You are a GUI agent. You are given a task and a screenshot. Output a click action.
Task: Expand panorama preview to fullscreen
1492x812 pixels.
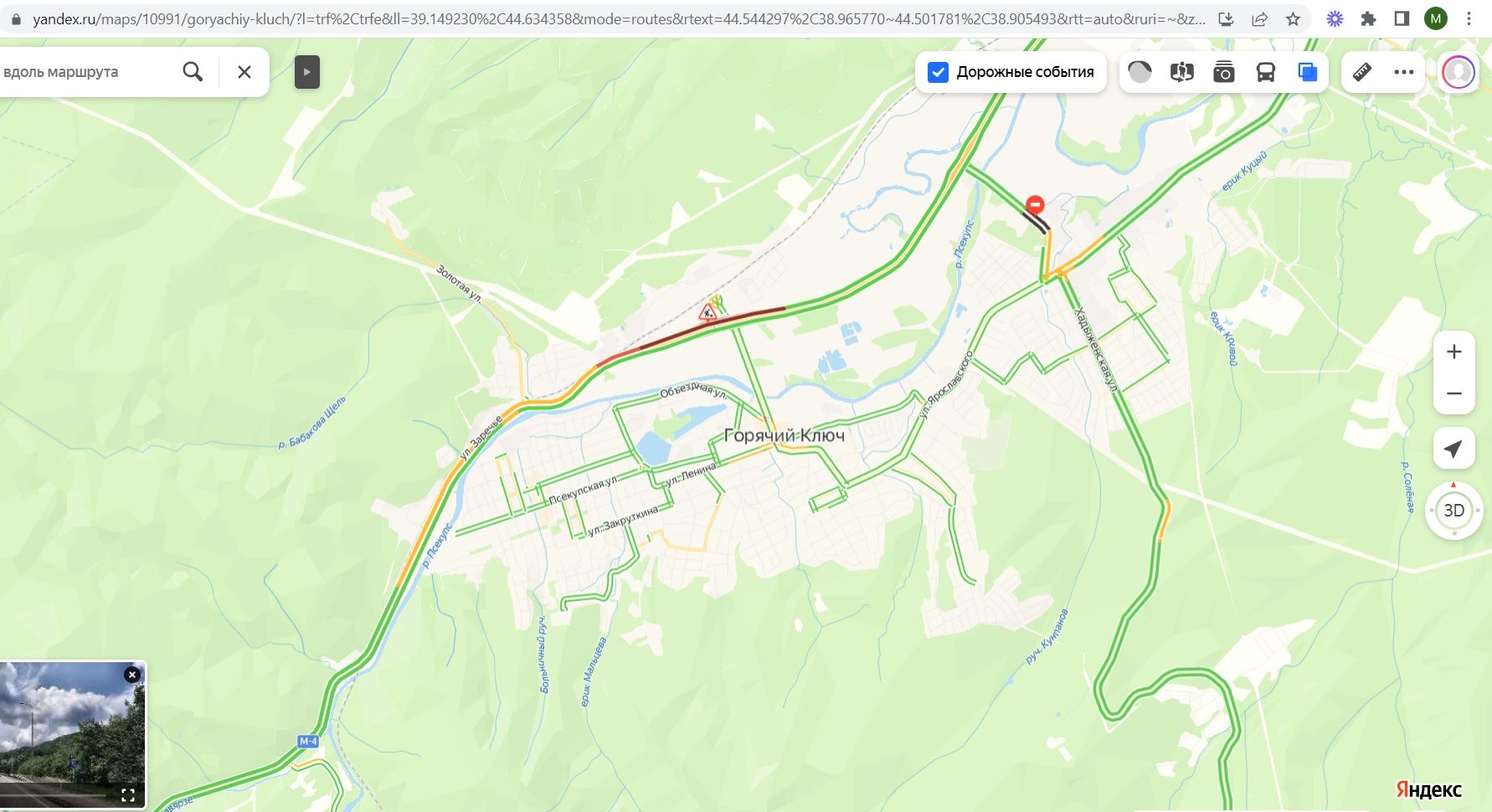128,795
